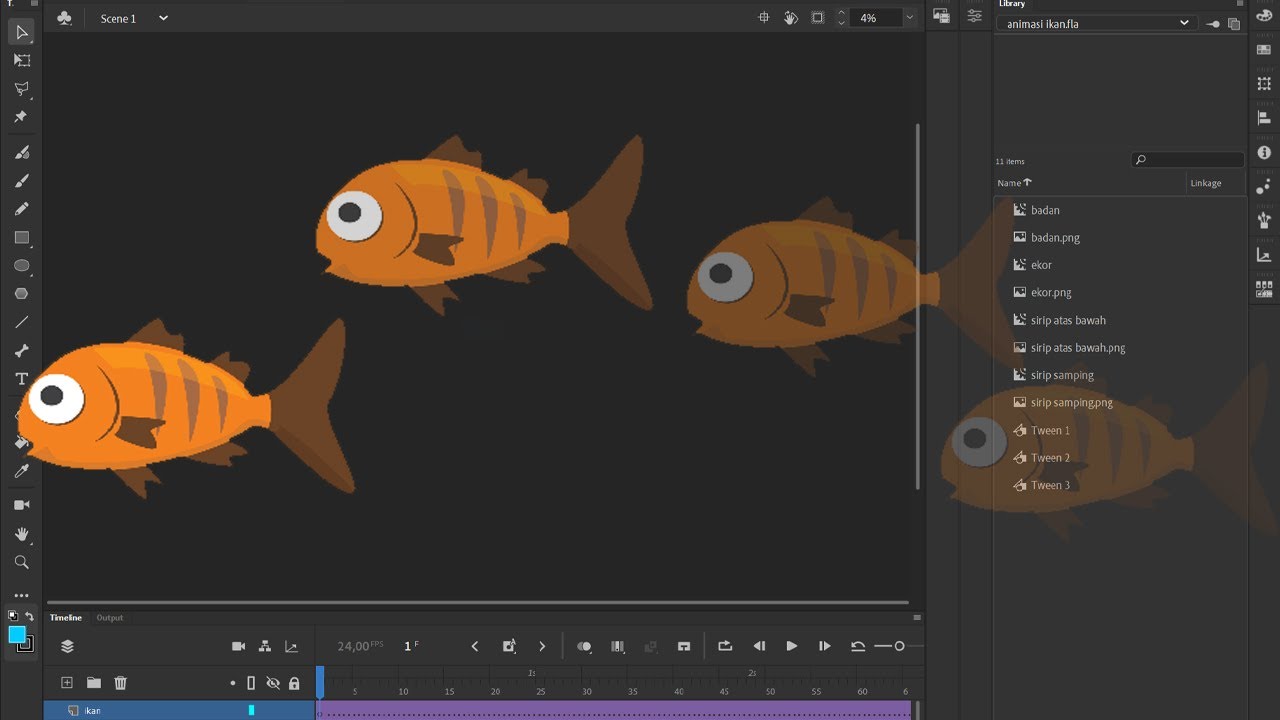This screenshot has height=720, width=1280.
Task: Lock all layers
Action: tap(294, 683)
